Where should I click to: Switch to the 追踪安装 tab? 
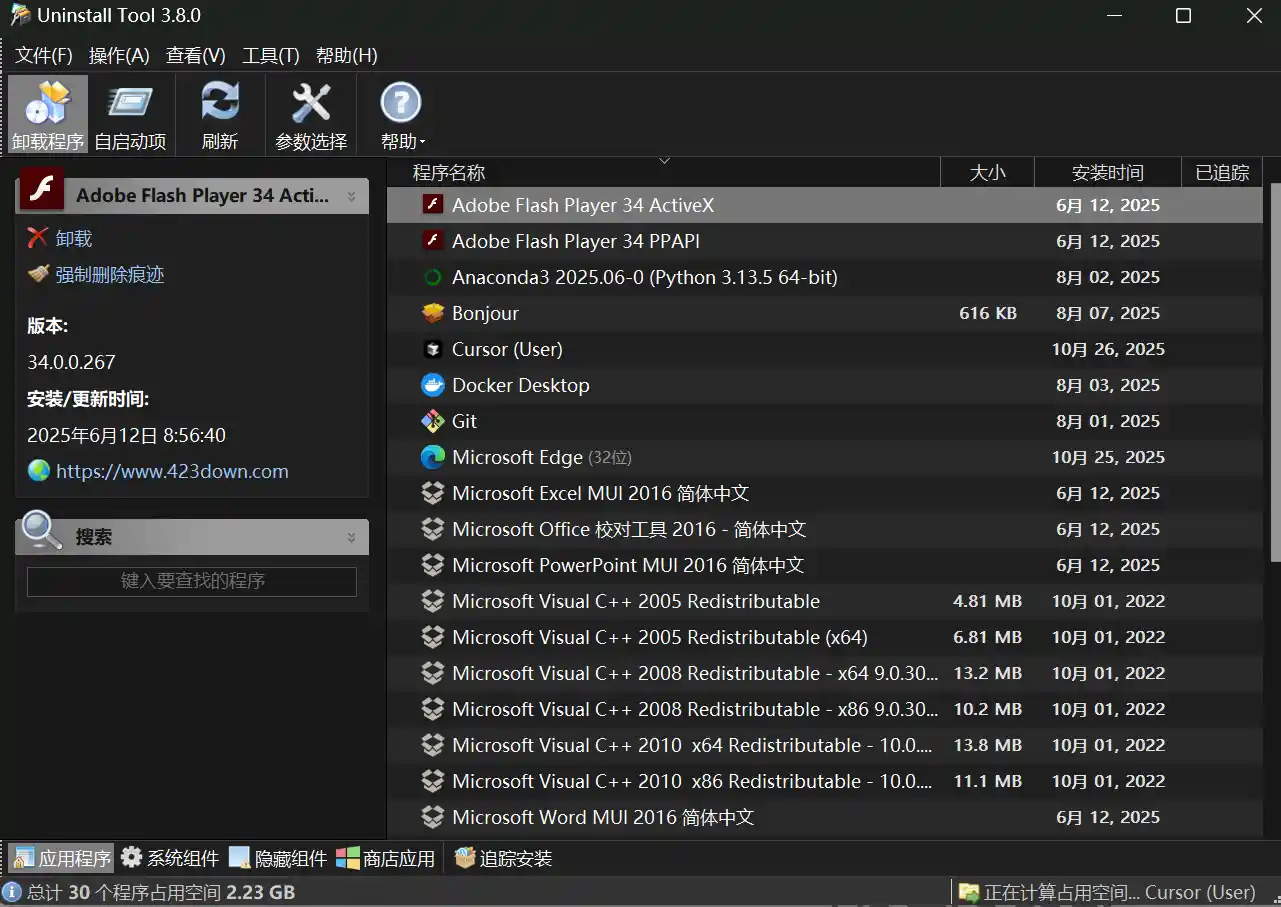[x=503, y=858]
